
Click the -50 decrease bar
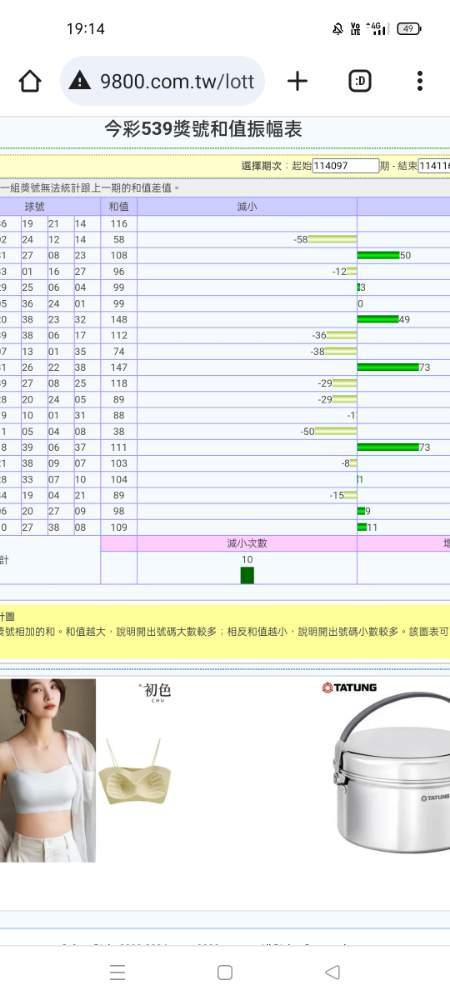[x=336, y=432]
